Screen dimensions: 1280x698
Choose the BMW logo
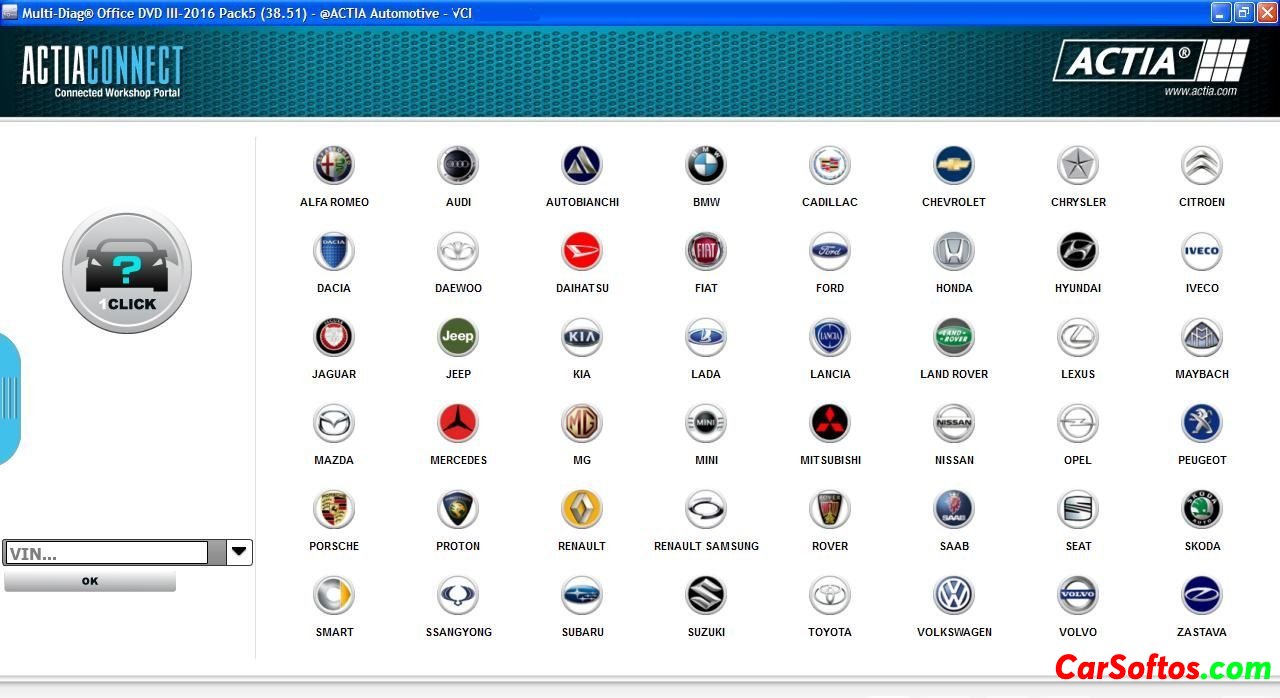point(706,166)
